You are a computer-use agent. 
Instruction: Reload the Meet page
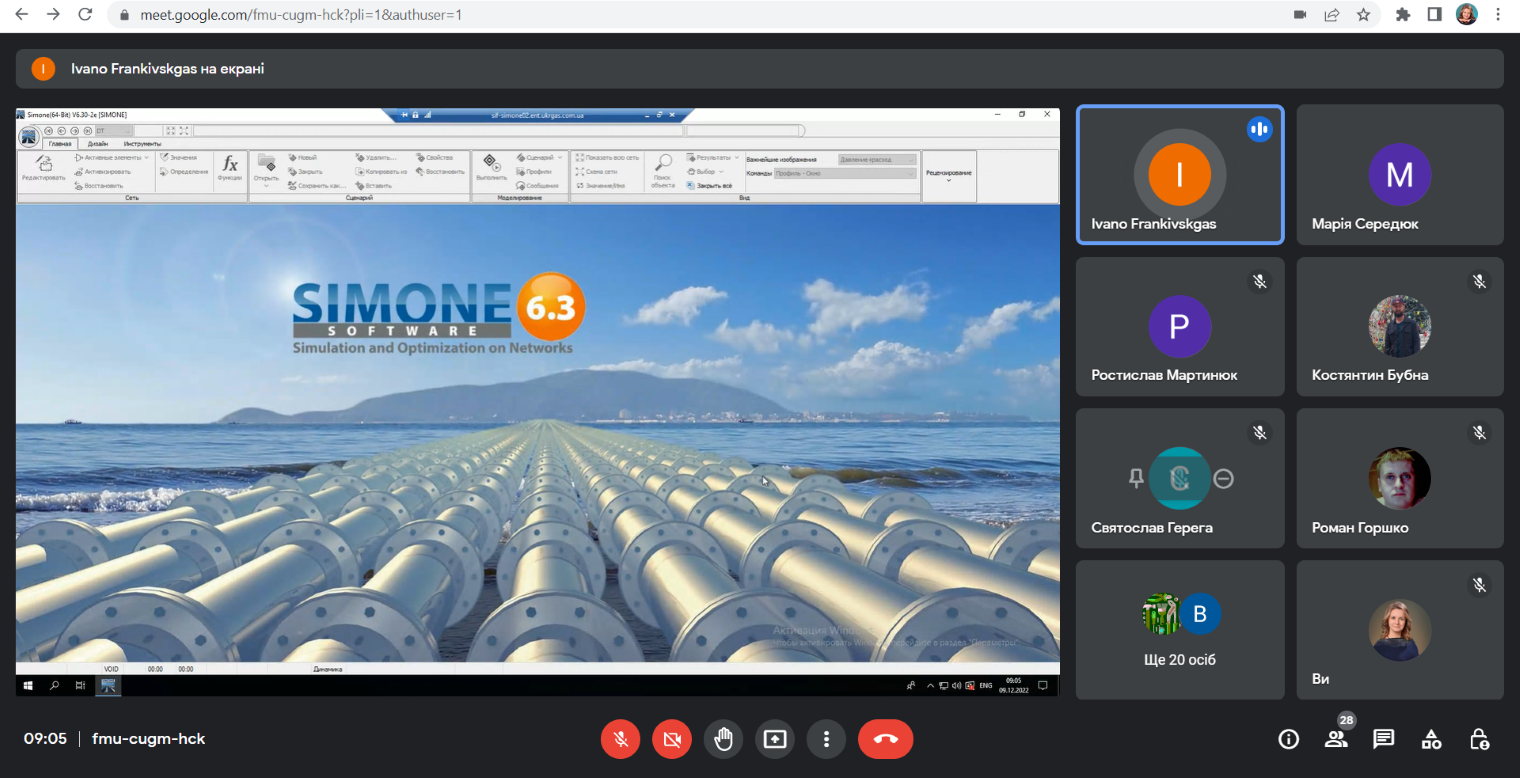(85, 15)
